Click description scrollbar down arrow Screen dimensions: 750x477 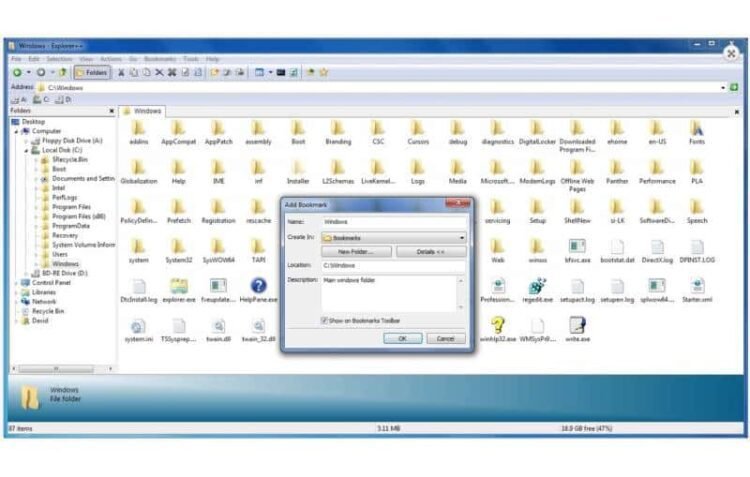[x=461, y=307]
